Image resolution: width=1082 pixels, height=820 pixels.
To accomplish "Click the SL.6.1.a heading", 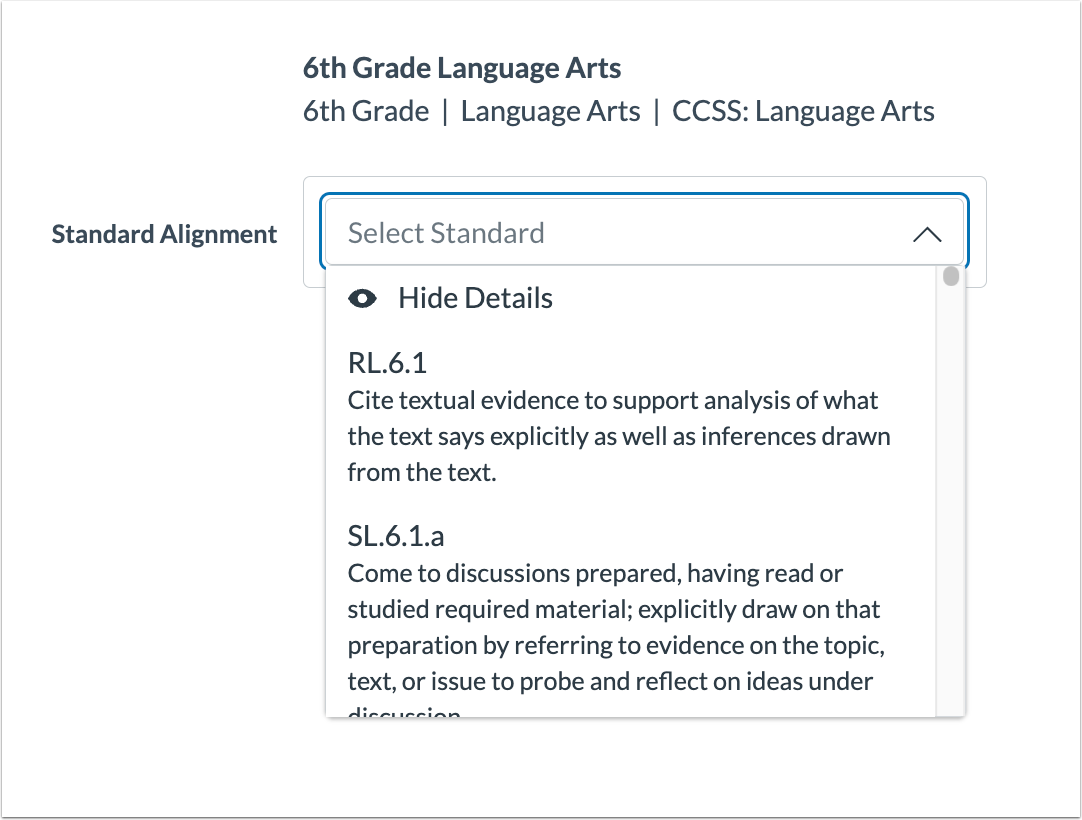I will [x=397, y=537].
